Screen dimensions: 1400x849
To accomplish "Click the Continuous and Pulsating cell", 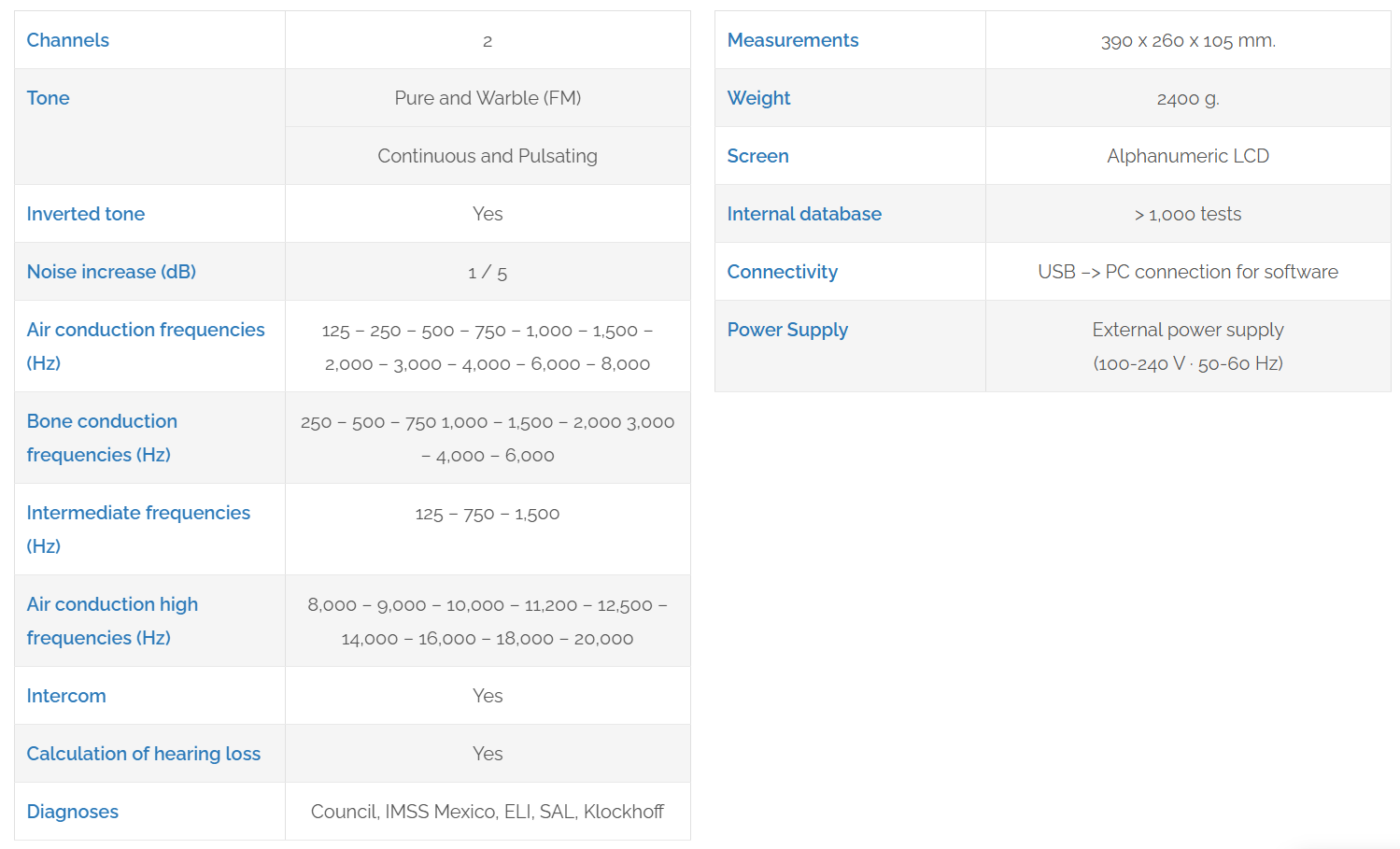I will [x=488, y=156].
